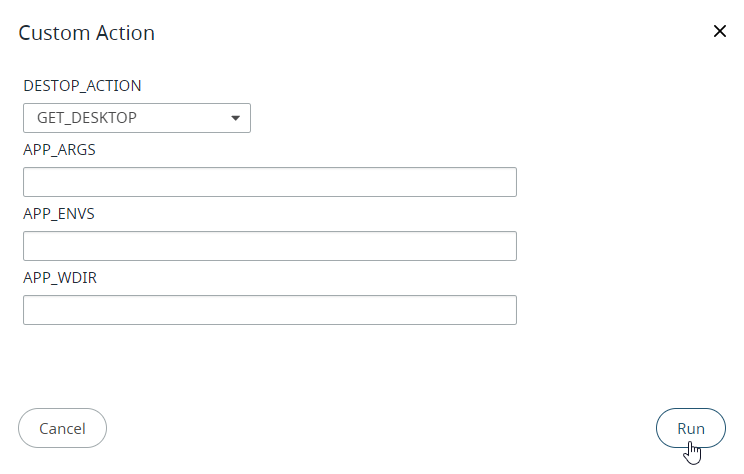The image size is (744, 474).
Task: Click the right end of the APP_ARGS field
Action: tap(500, 182)
